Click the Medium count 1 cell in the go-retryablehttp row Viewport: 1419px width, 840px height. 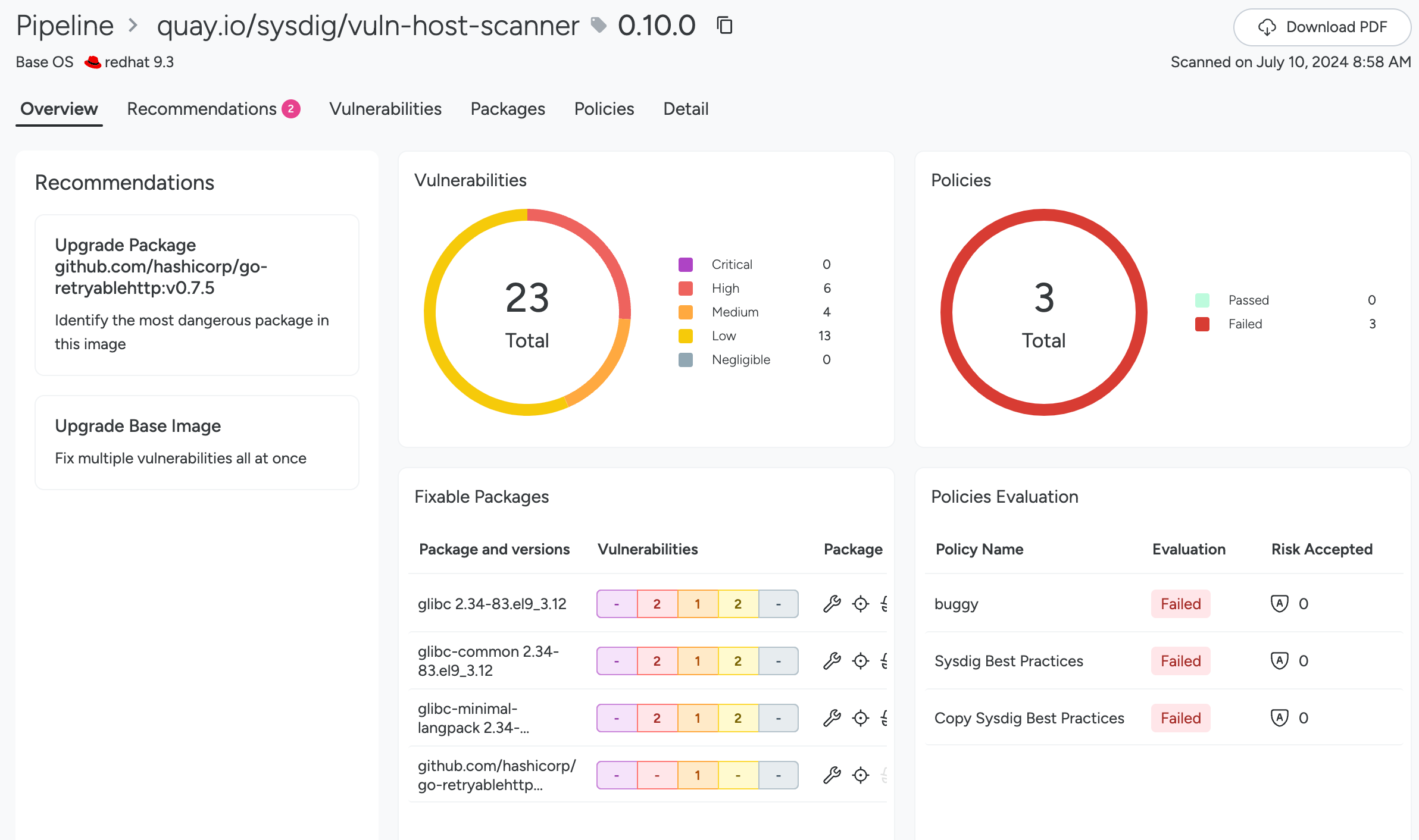point(698,775)
